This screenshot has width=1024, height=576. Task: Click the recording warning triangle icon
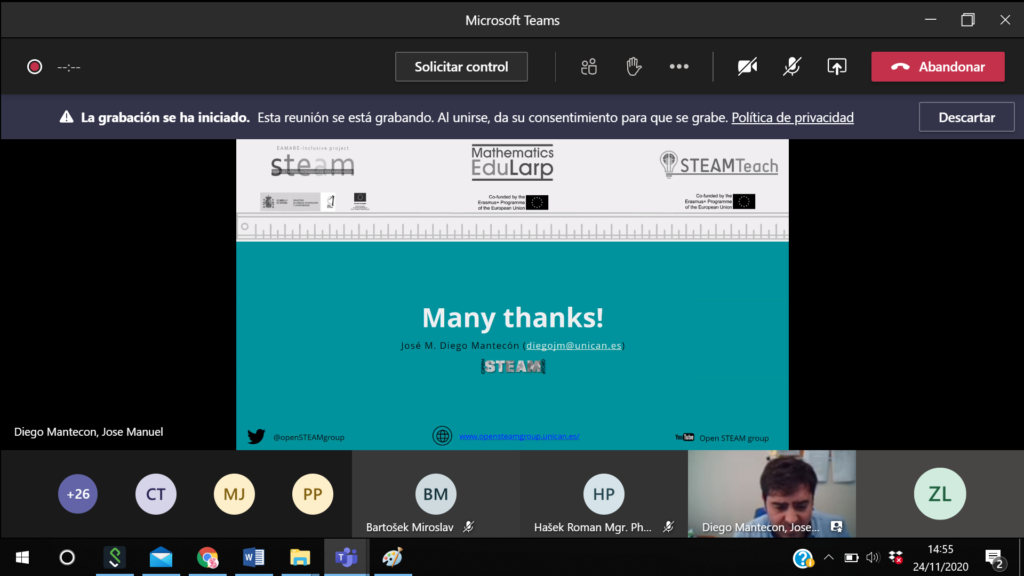coord(67,117)
